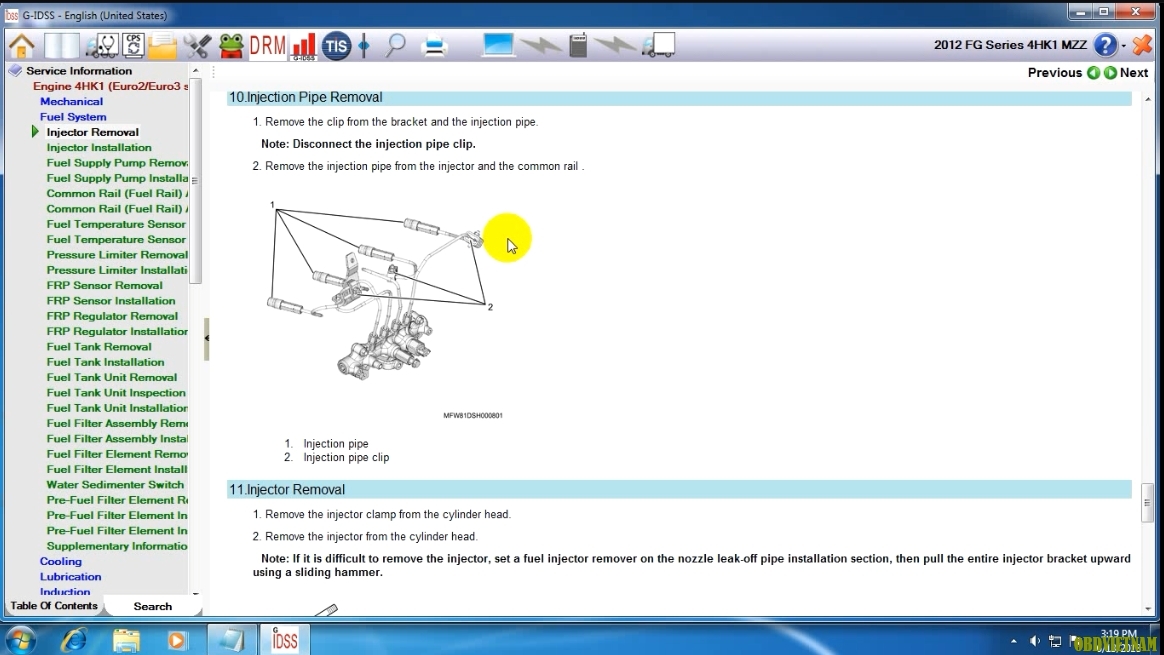This screenshot has width=1164, height=655.
Task: Open the G-IDSS red bar chart icon
Action: click(x=304, y=46)
